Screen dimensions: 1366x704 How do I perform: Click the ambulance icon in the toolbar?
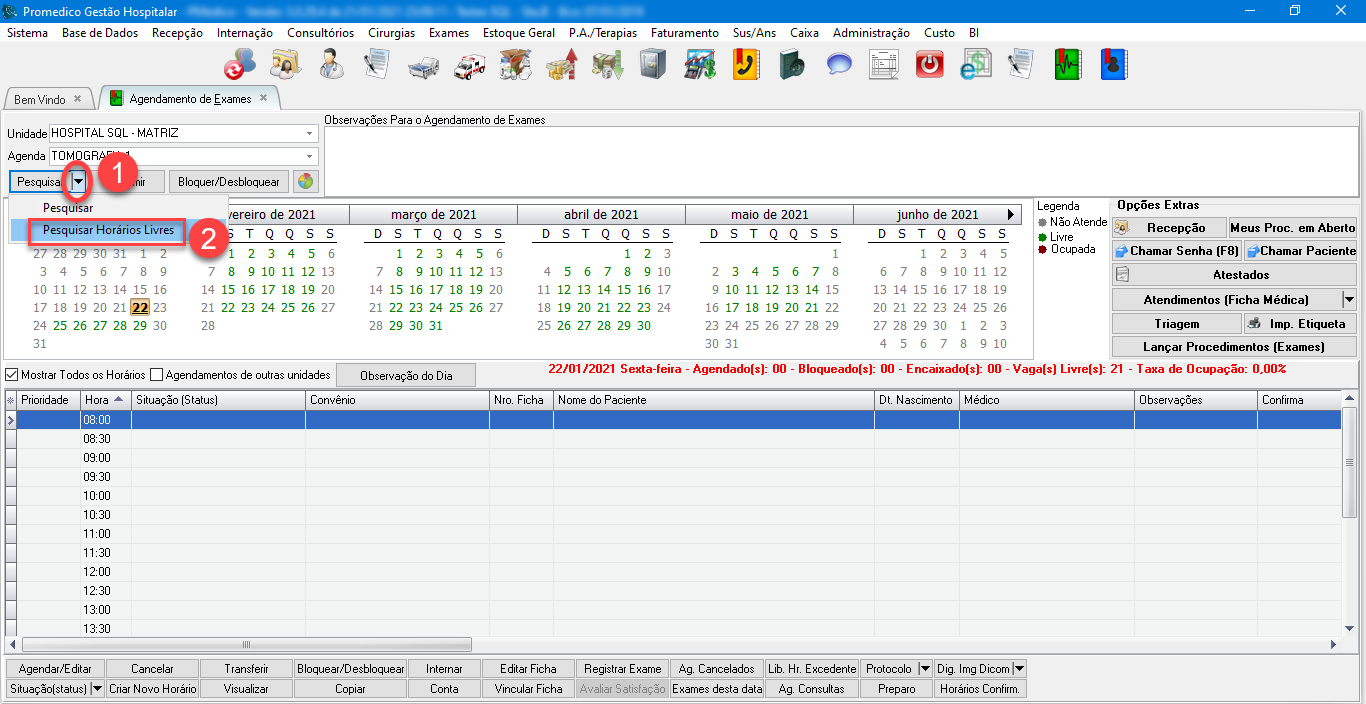469,66
